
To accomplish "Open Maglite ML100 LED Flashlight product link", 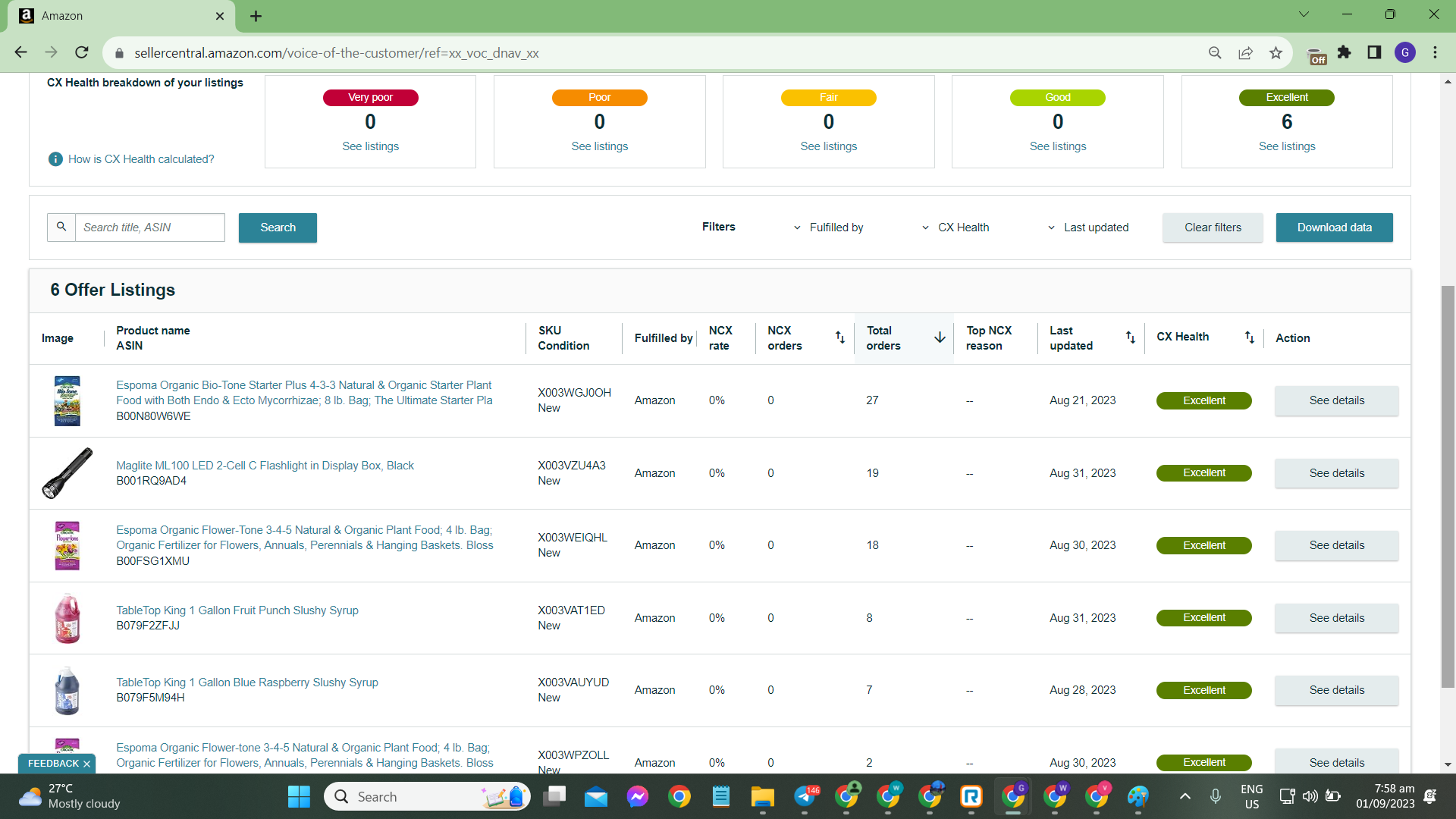I will pyautogui.click(x=265, y=466).
